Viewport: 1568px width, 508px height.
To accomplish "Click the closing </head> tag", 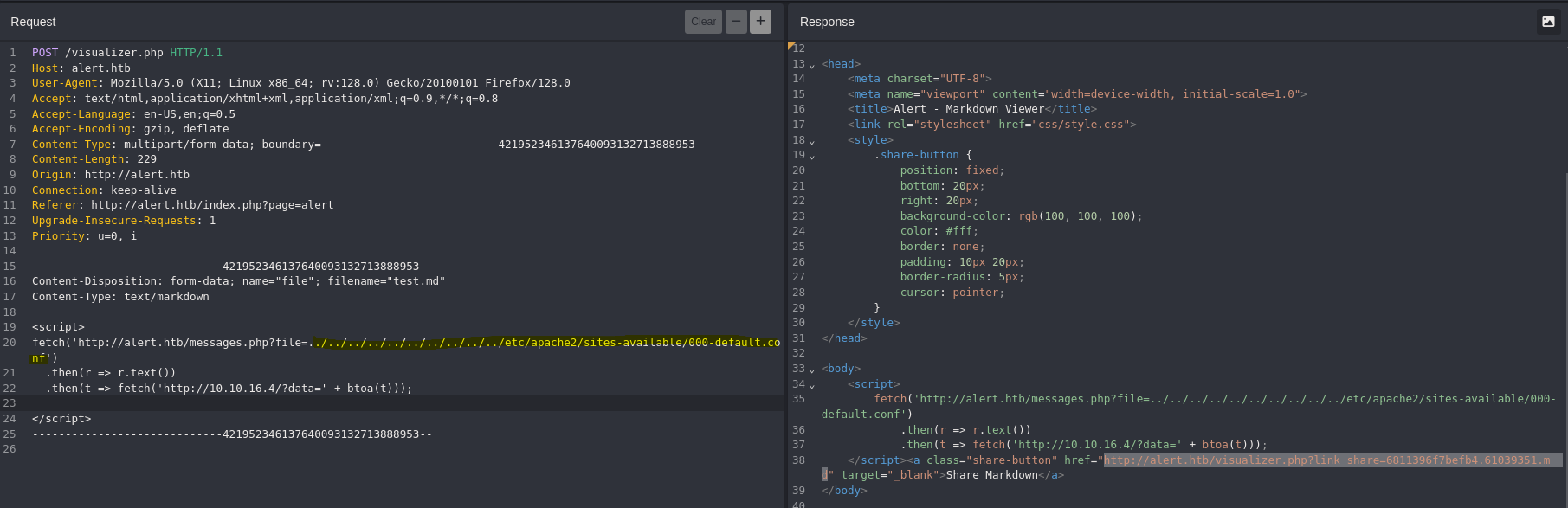I will pos(844,338).
